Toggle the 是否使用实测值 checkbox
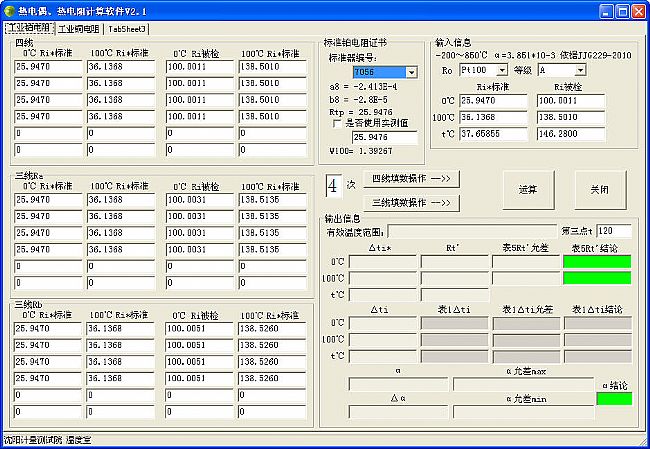650x449 pixels. tap(337, 124)
